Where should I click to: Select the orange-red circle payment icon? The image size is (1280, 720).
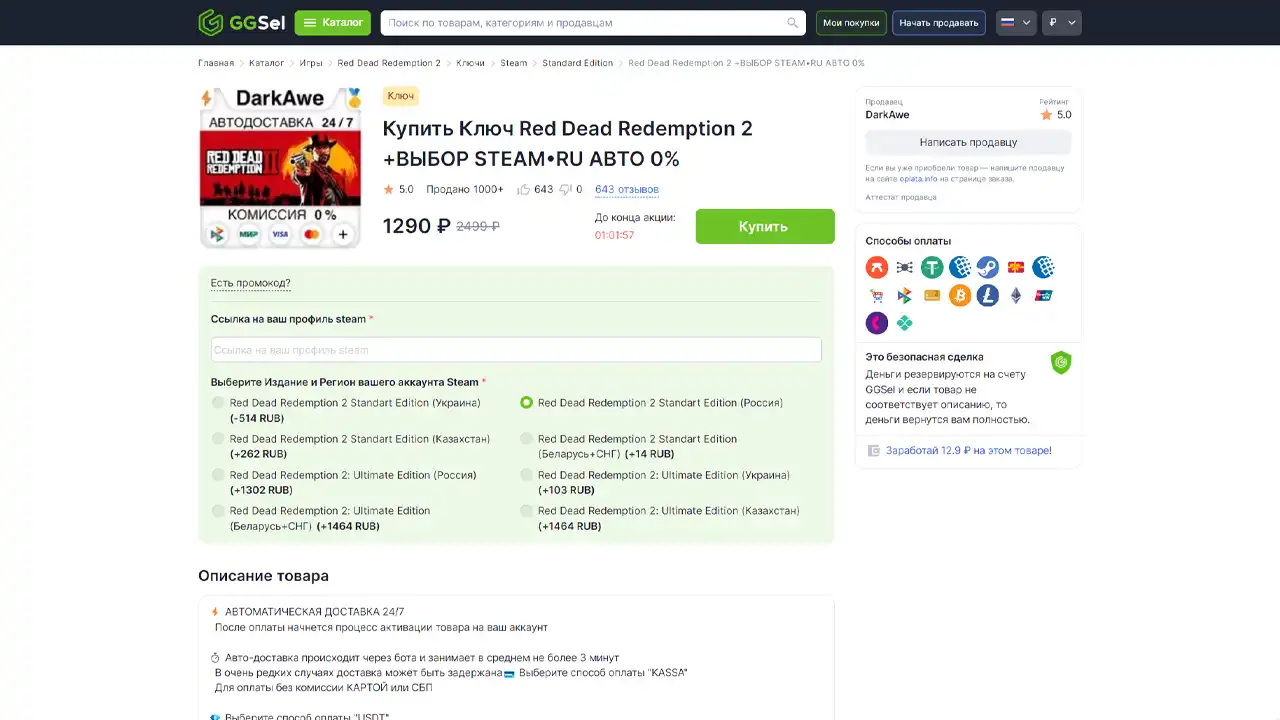coord(876,267)
